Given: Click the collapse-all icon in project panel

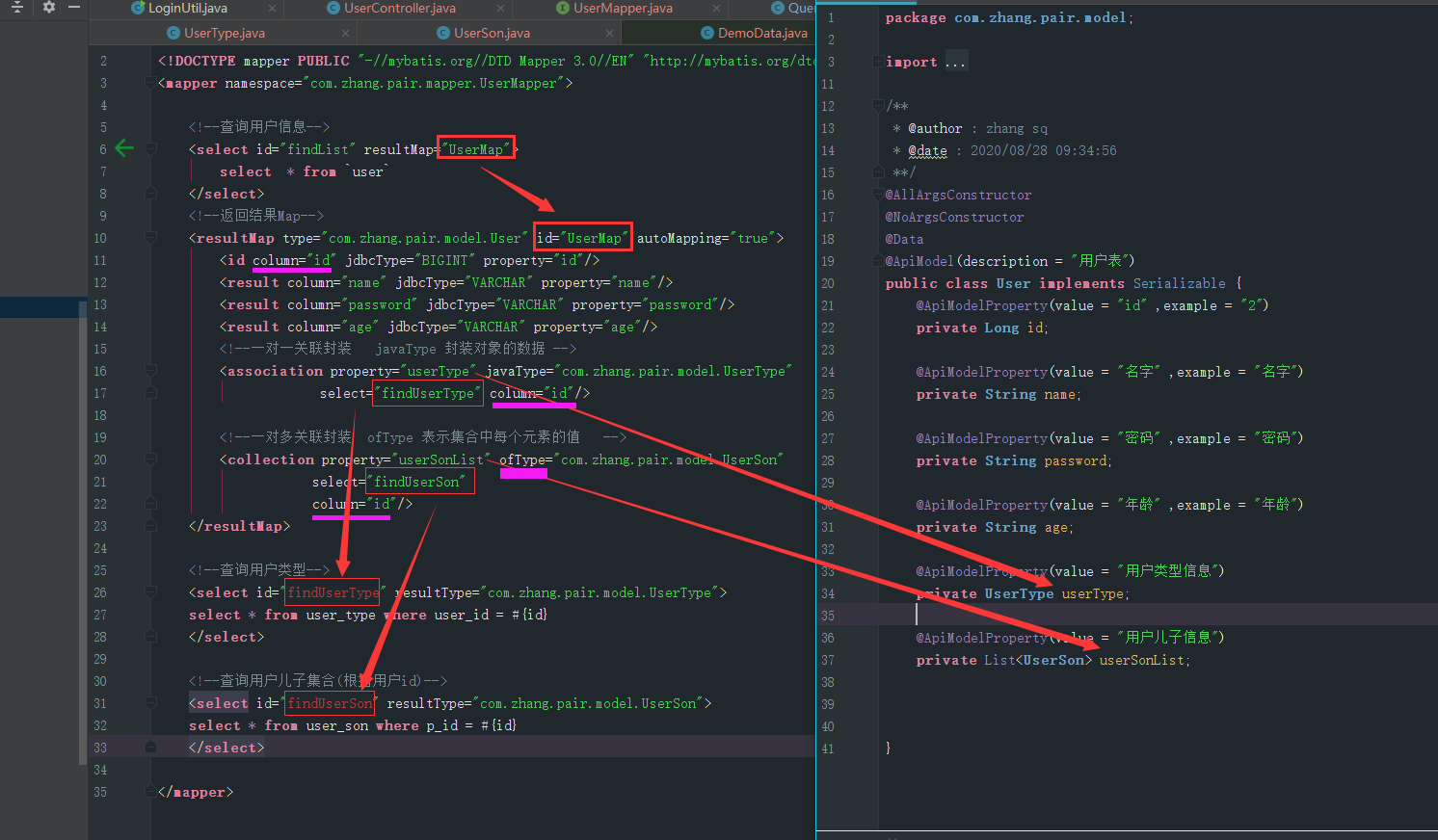Looking at the screenshot, I should point(16,7).
